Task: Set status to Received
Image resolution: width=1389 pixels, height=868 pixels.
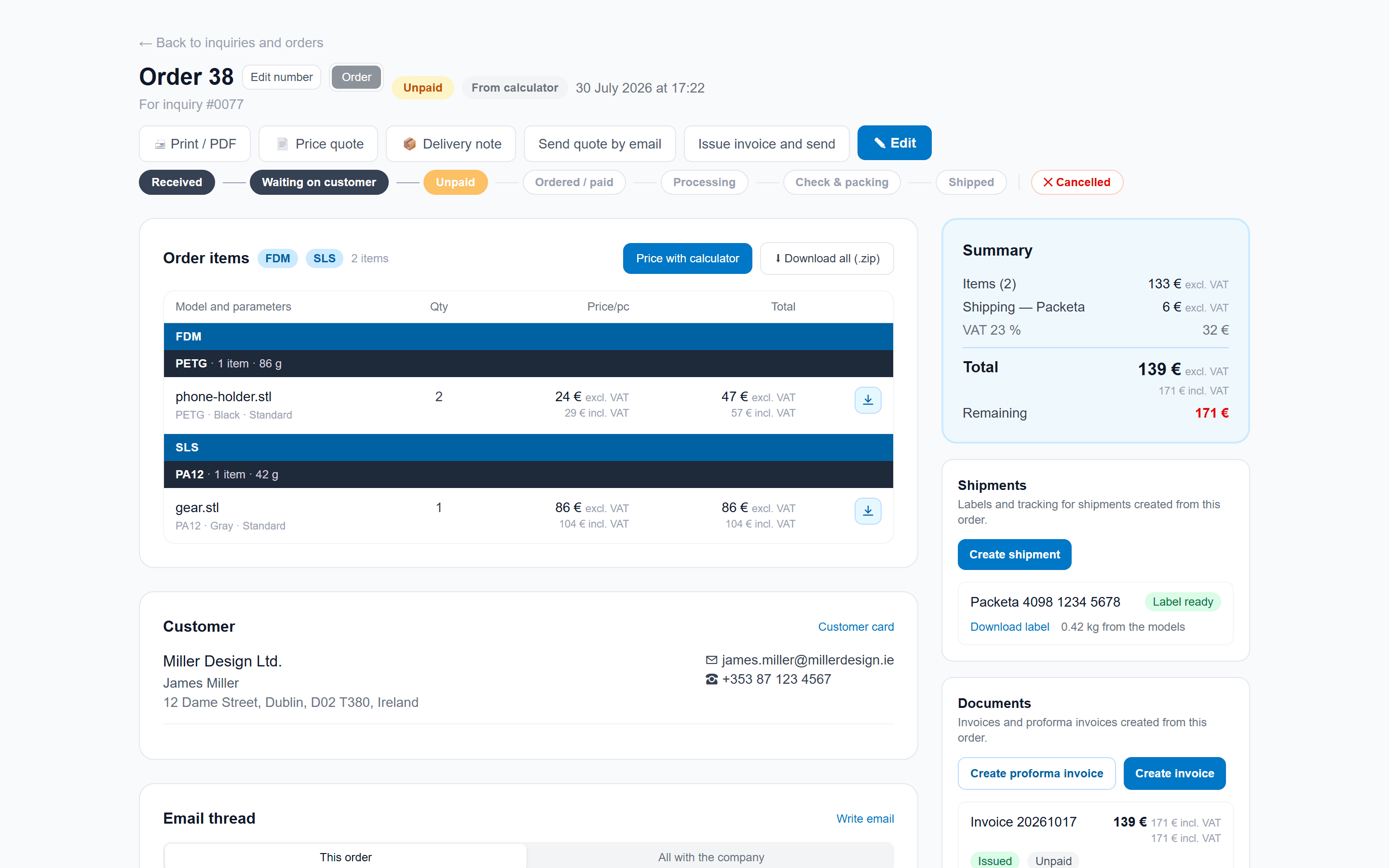Action: pyautogui.click(x=177, y=182)
